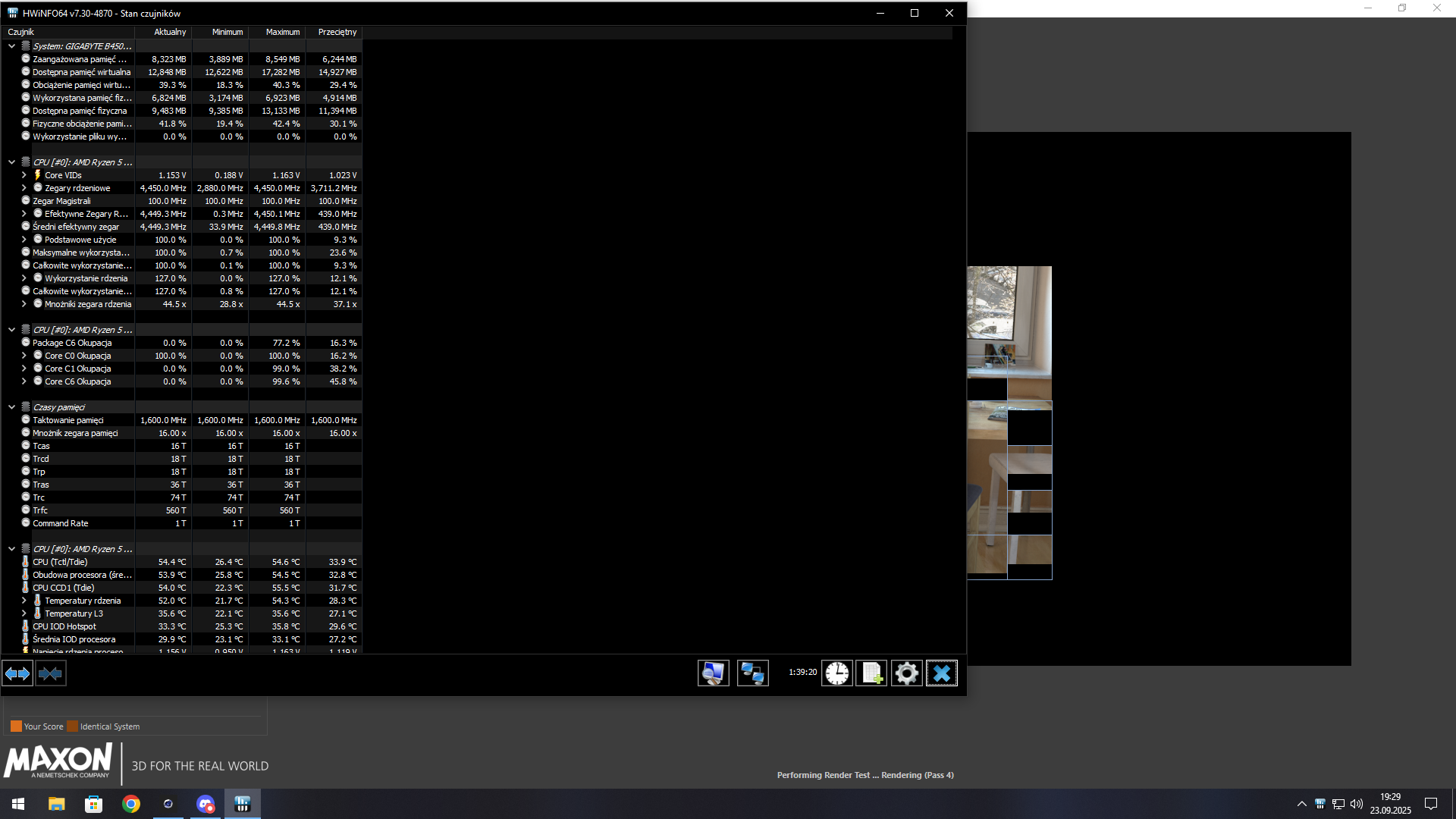Expand the Core C0 Okupacja row
The height and width of the screenshot is (819, 1456).
coord(24,356)
